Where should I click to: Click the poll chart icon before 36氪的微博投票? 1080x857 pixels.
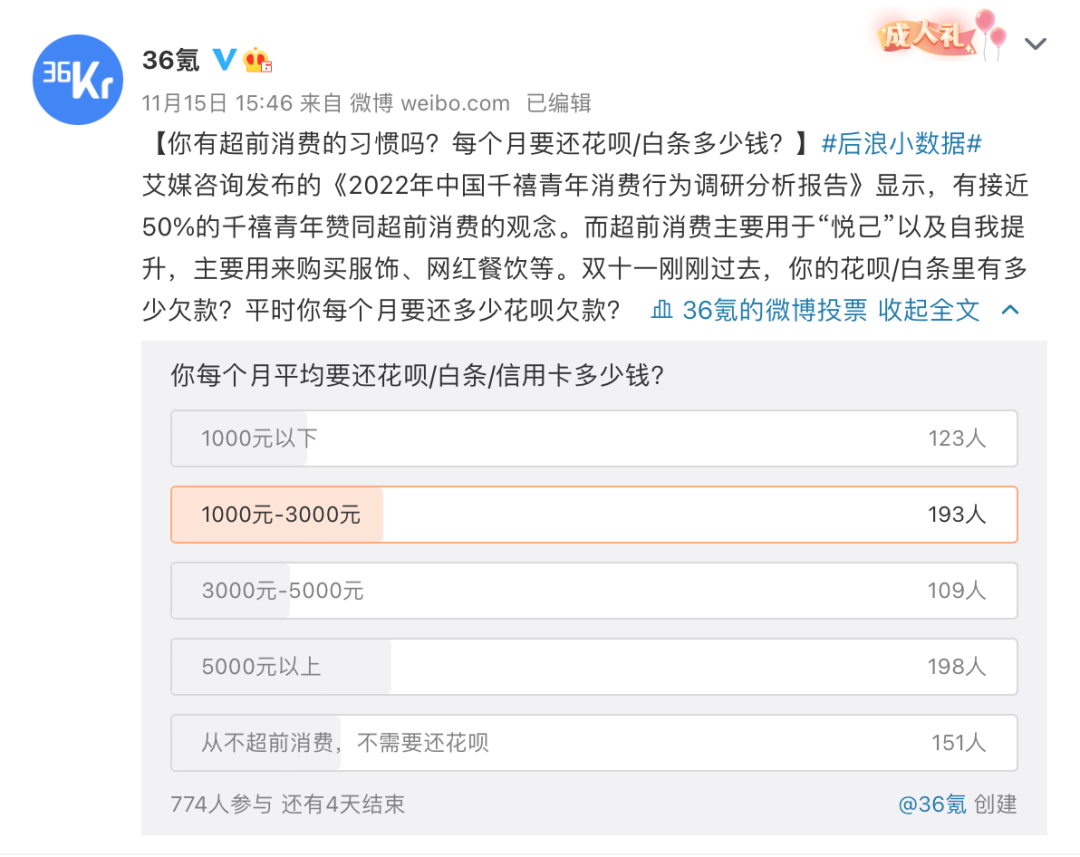(x=662, y=310)
